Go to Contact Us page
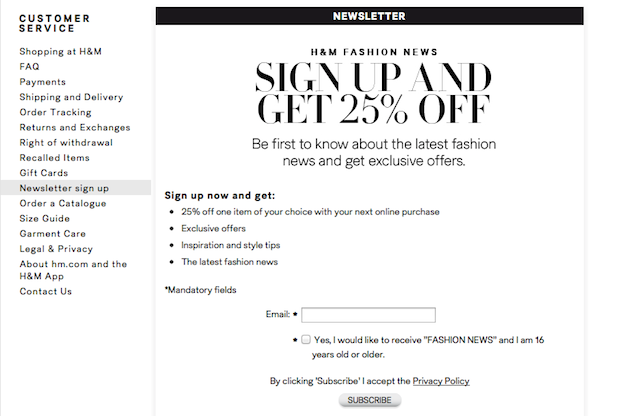 (x=45, y=291)
